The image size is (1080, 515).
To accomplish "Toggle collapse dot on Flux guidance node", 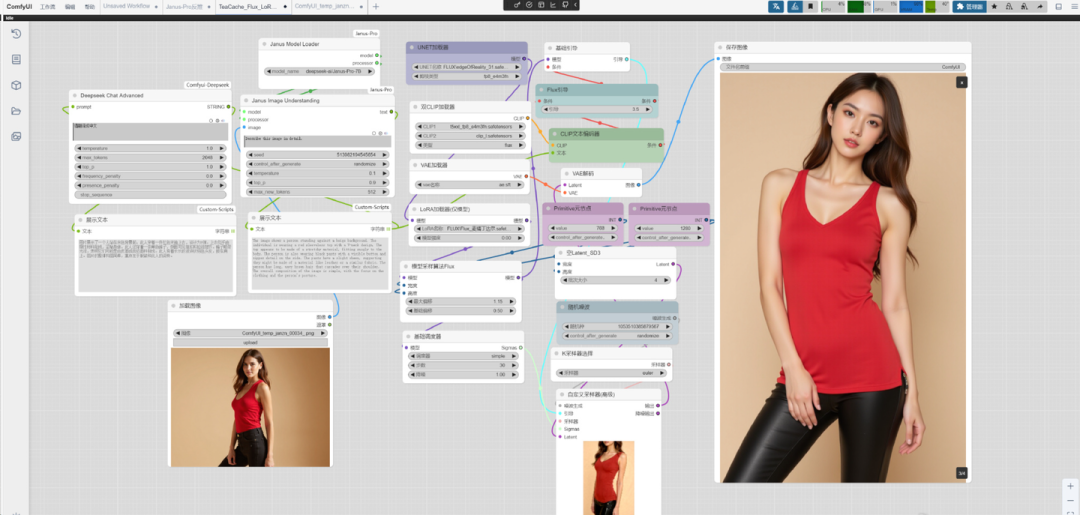I will pyautogui.click(x=542, y=90).
